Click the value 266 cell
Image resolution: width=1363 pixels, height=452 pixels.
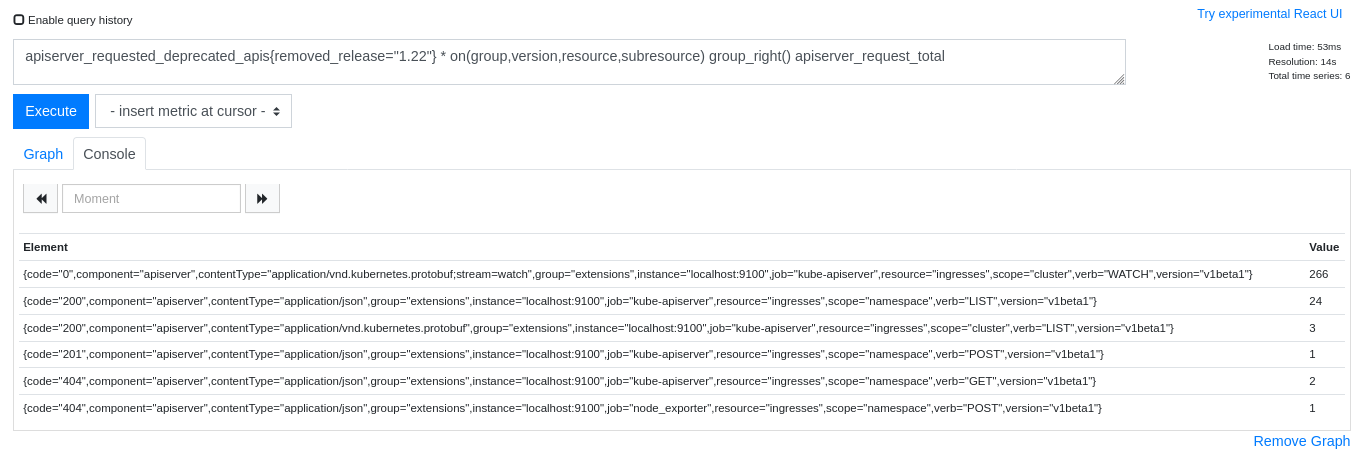pos(1324,274)
